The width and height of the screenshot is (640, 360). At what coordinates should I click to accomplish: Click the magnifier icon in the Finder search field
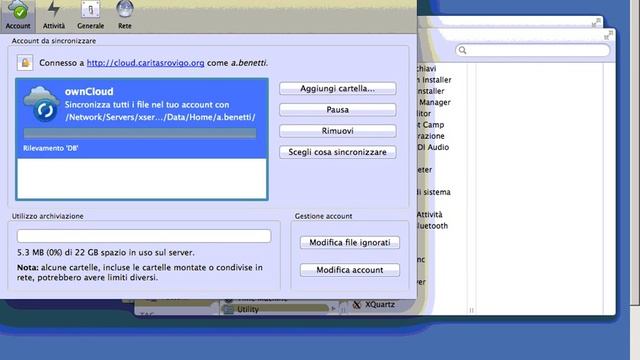[x=462, y=50]
